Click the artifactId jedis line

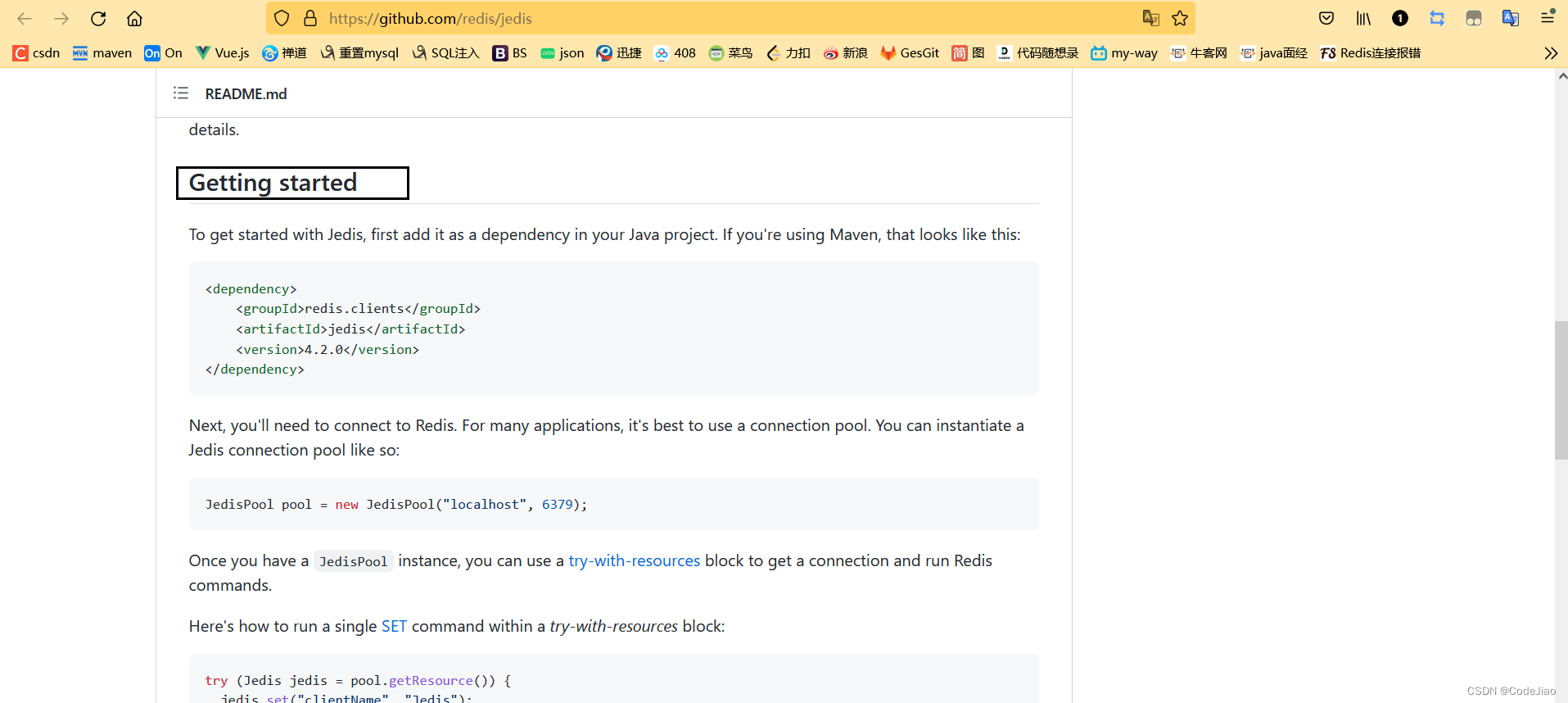[350, 329]
